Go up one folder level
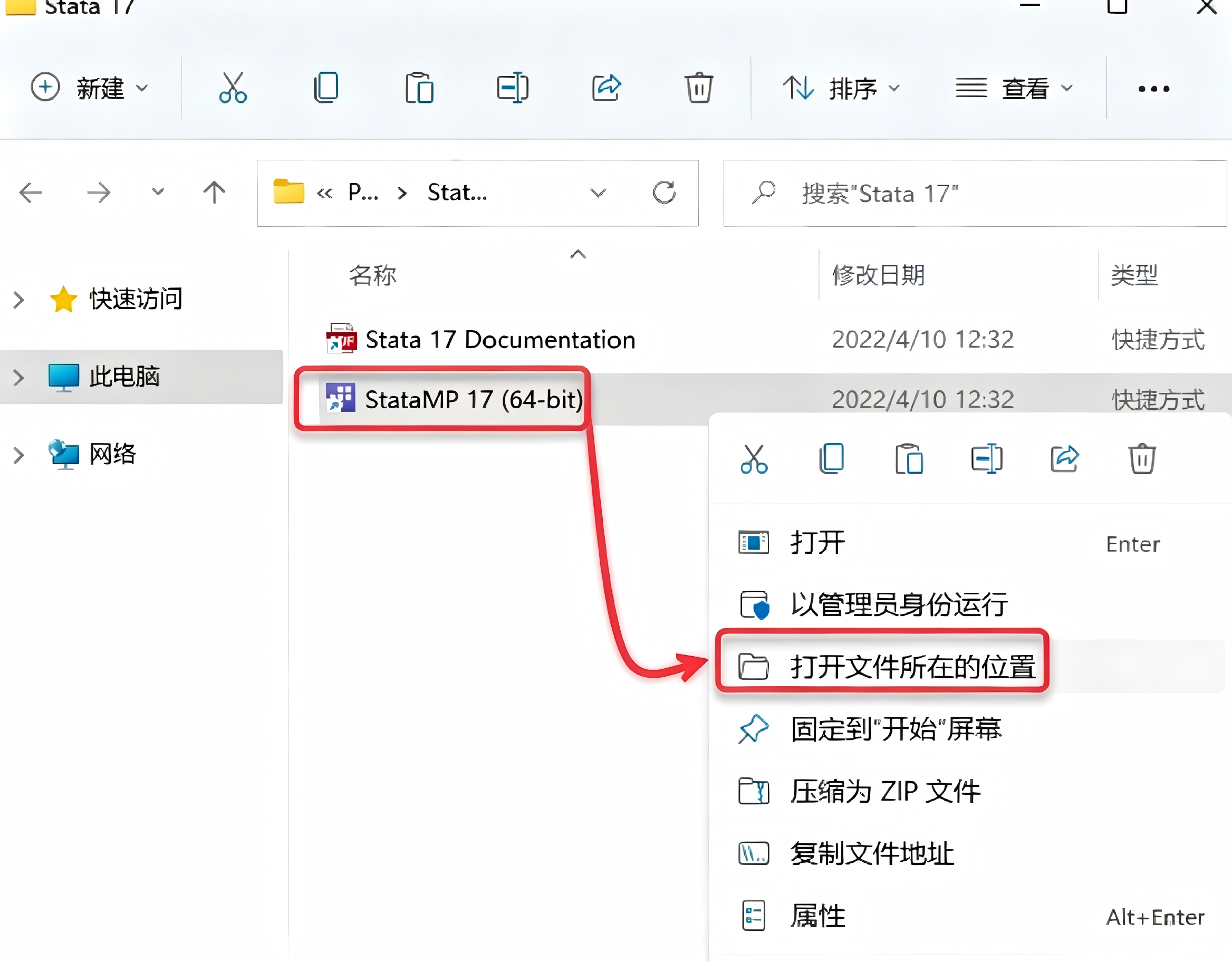 point(214,193)
